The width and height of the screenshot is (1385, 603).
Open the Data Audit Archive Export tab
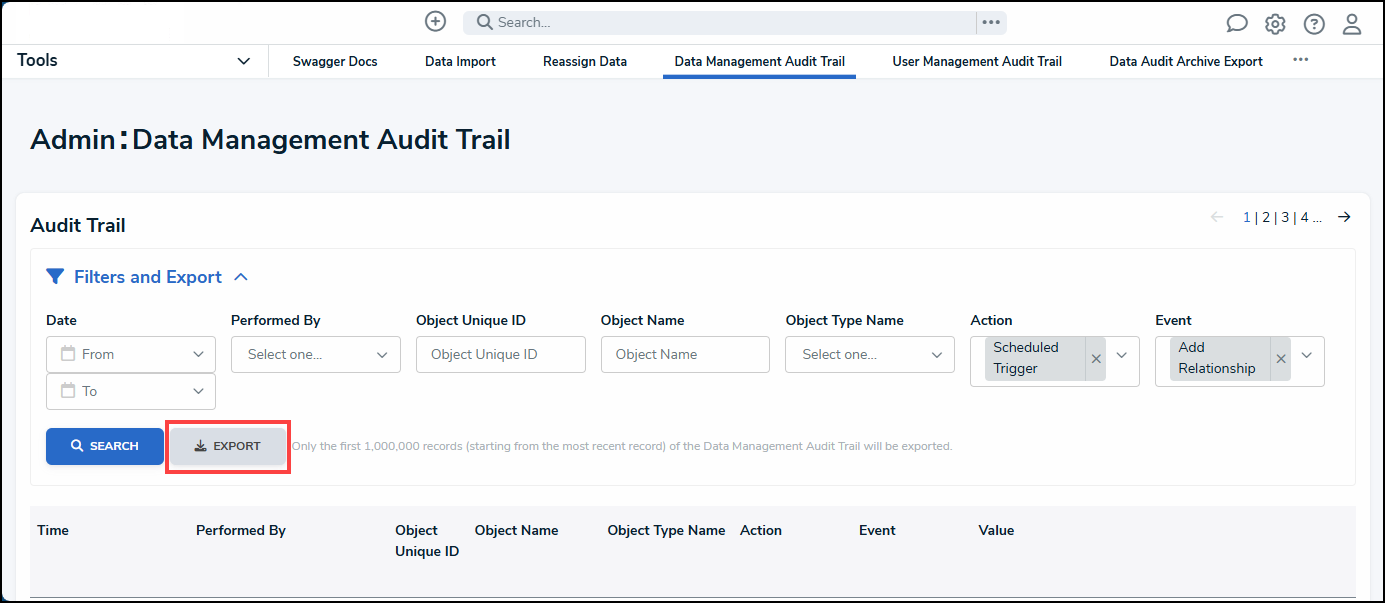click(1186, 61)
